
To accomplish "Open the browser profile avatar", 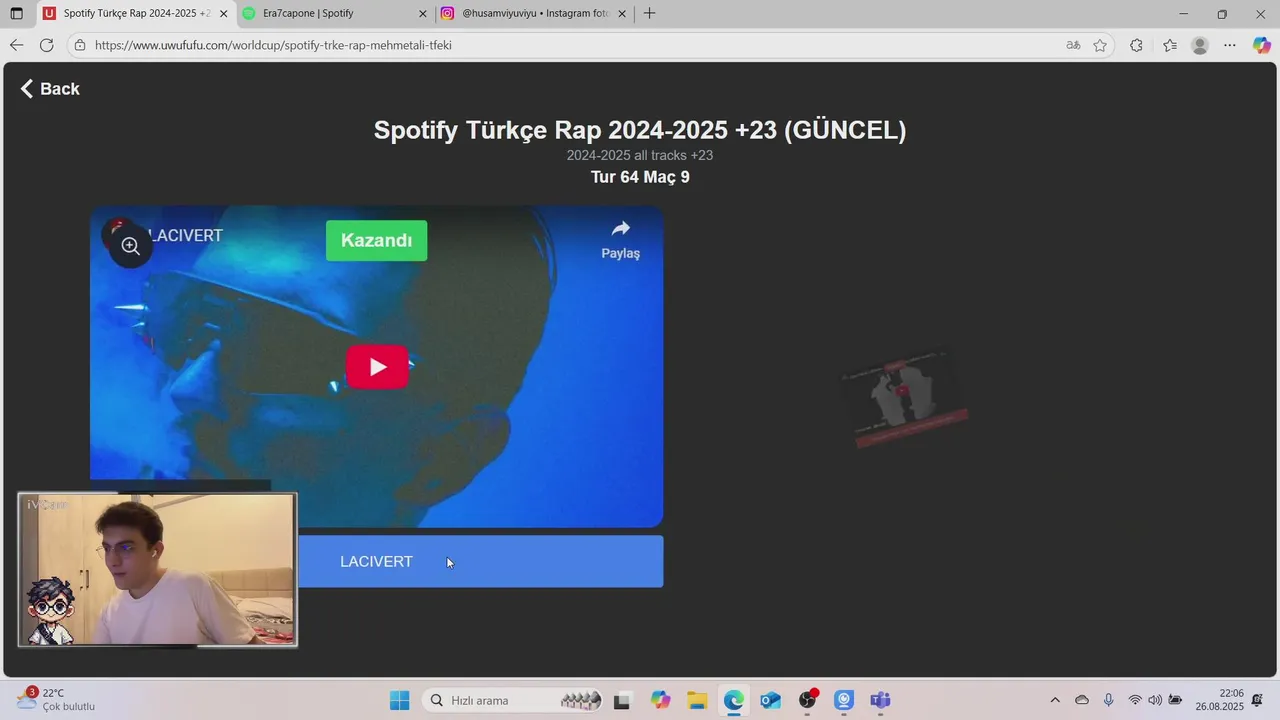I will coord(1200,45).
